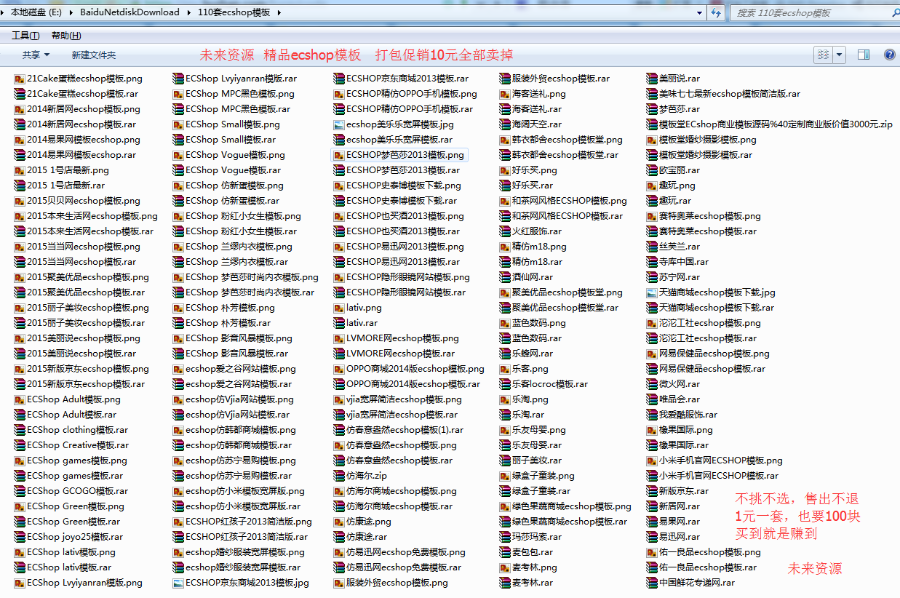Select file OPPO商城2014版ecshop模板.rar

[407, 385]
